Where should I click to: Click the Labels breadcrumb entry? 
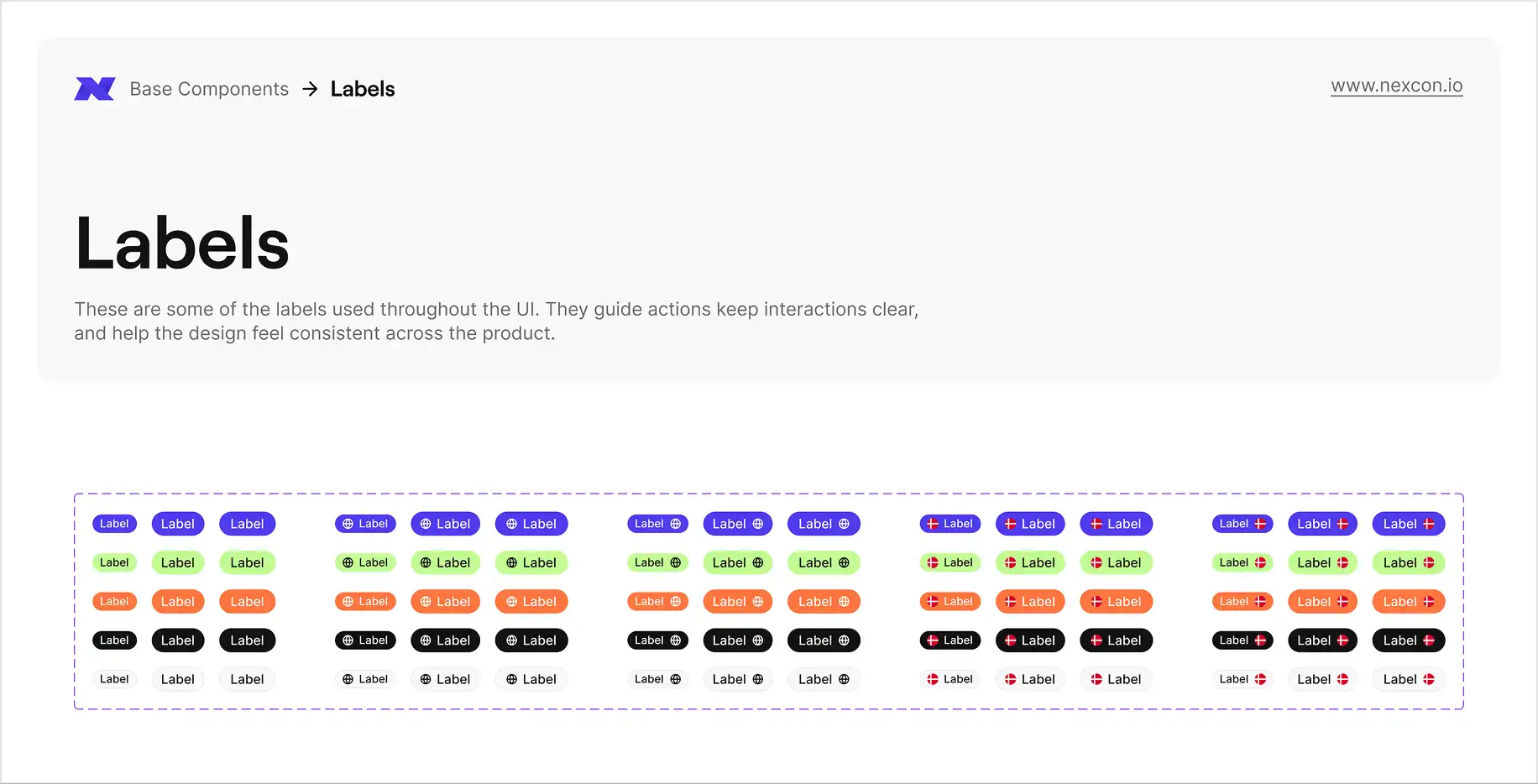pyautogui.click(x=362, y=89)
